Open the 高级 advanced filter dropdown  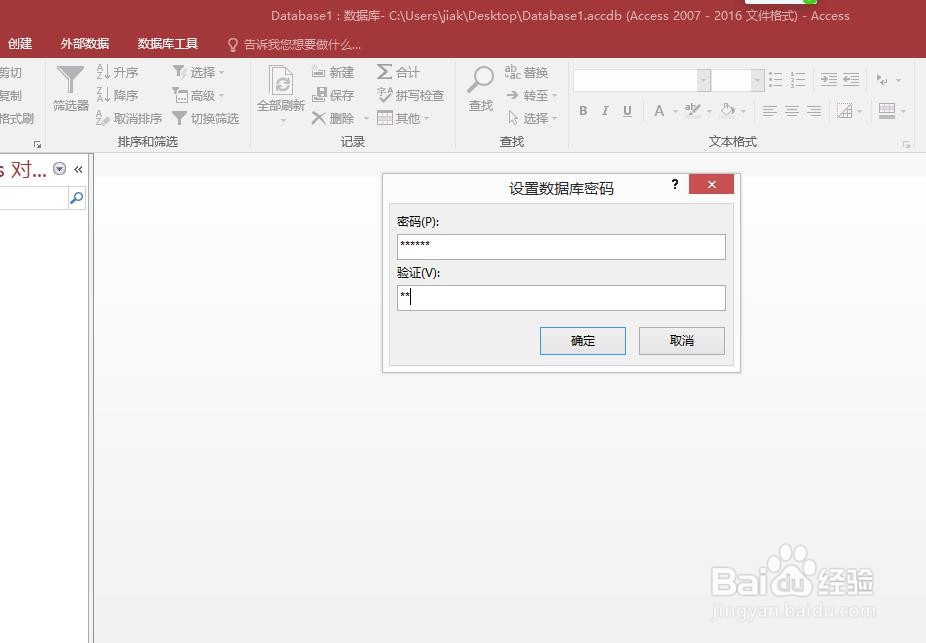(x=198, y=95)
